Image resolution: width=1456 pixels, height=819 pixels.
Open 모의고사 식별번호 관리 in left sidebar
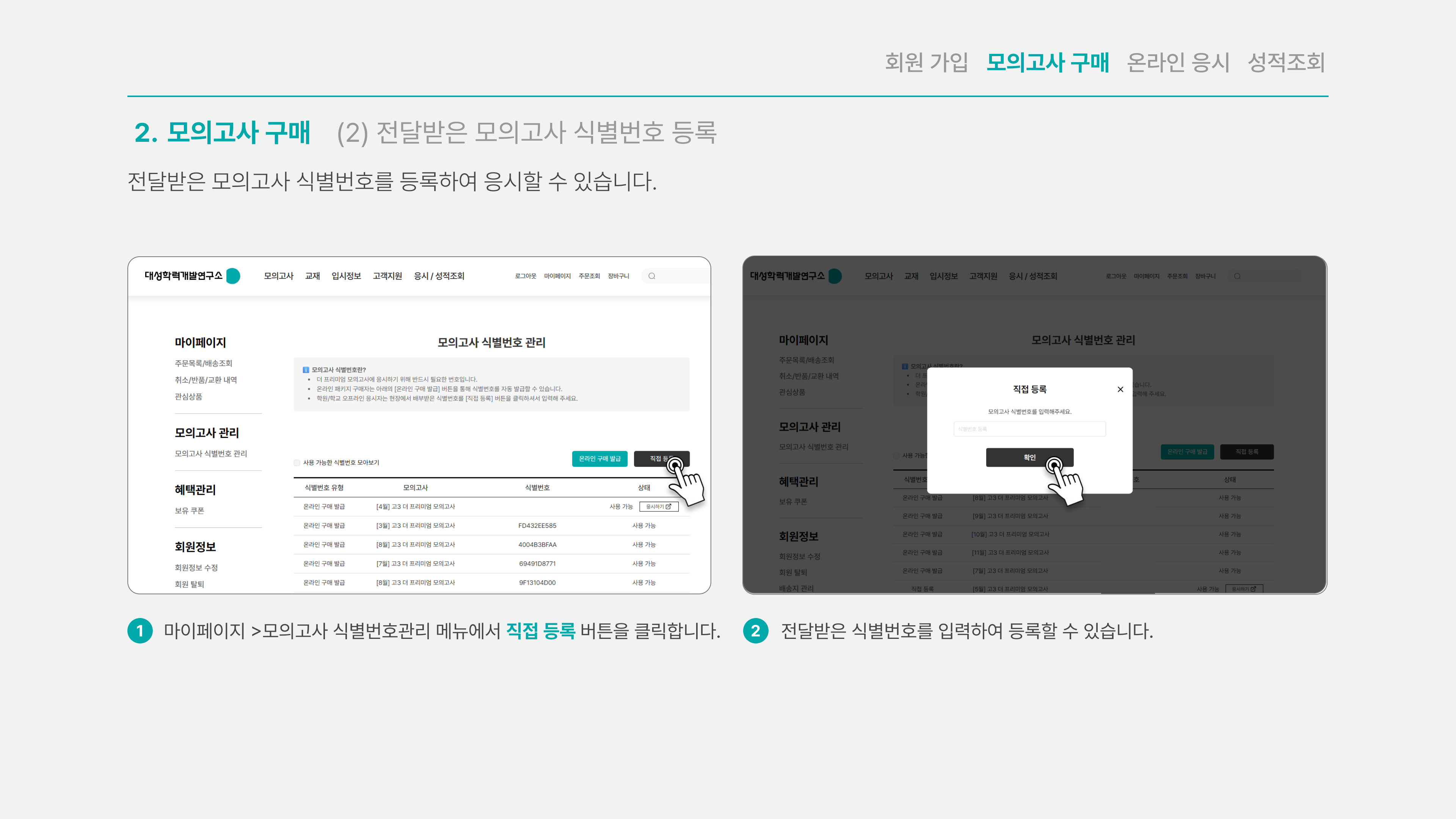[211, 453]
